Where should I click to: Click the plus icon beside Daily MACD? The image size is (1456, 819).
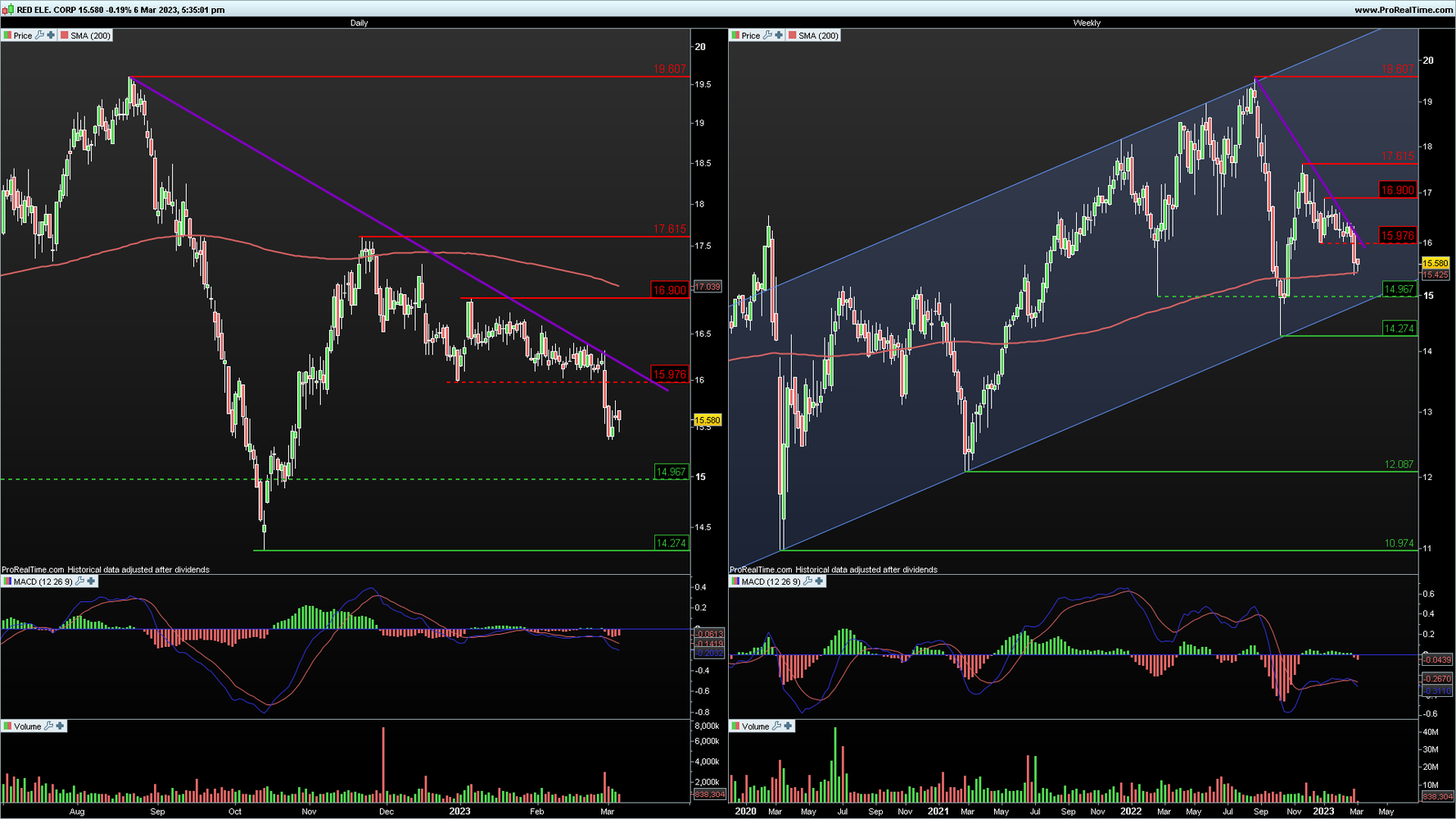point(91,581)
